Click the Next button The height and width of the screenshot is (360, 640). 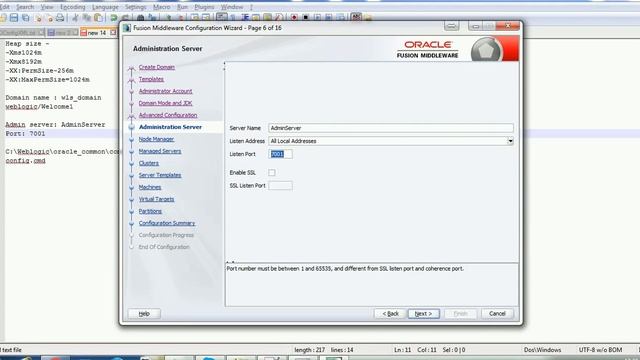424,313
